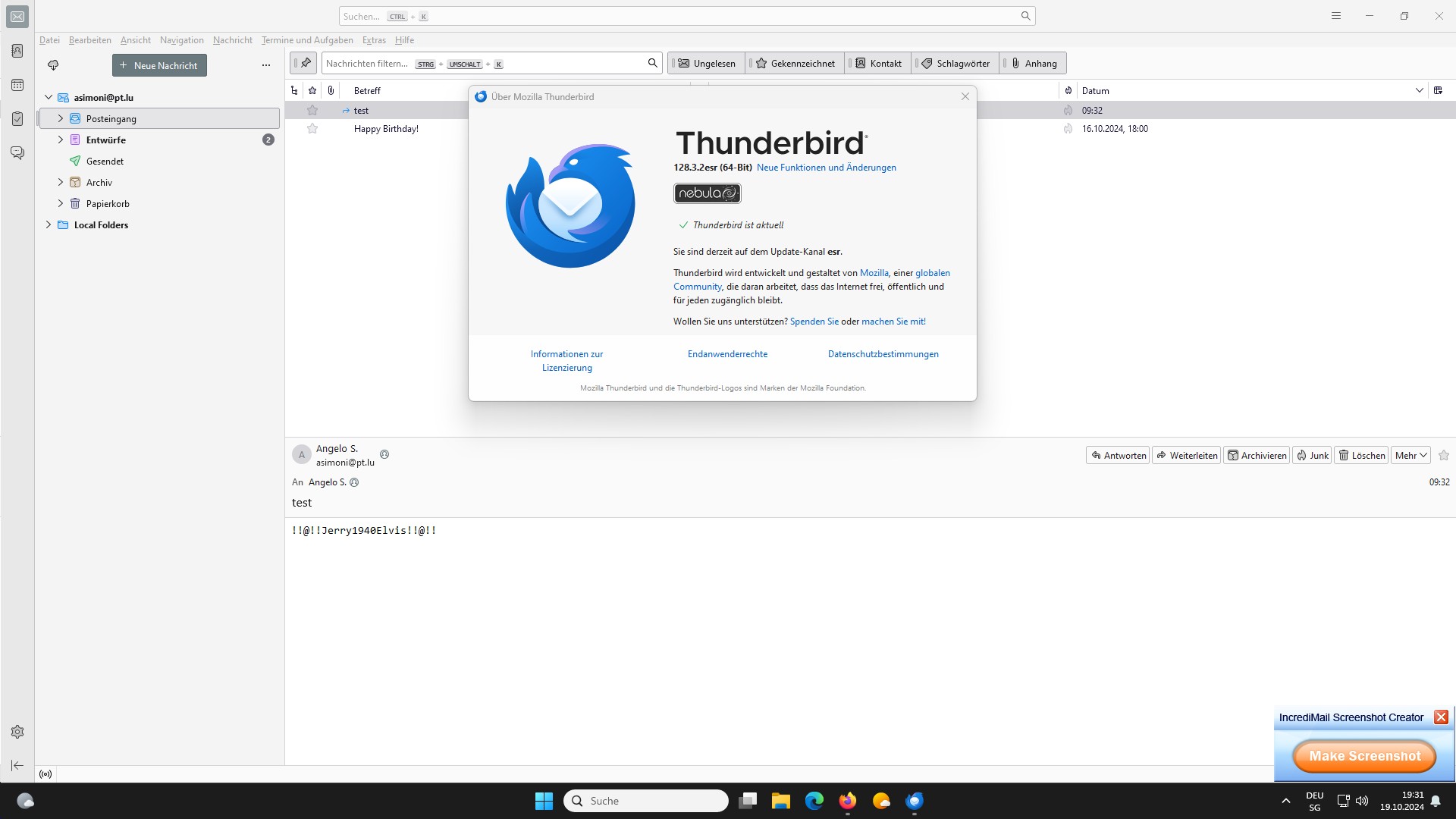Expand the Entwürfe folder

pos(61,140)
